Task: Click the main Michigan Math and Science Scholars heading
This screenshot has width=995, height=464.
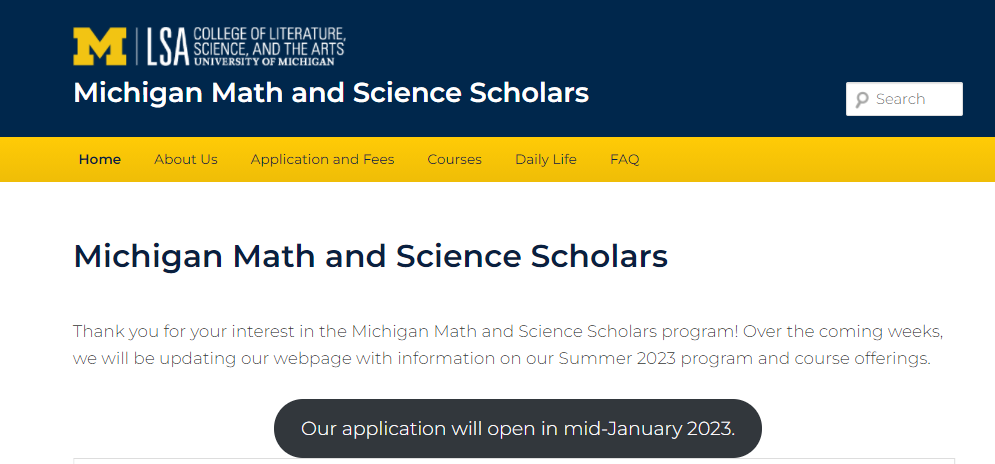Action: (371, 256)
